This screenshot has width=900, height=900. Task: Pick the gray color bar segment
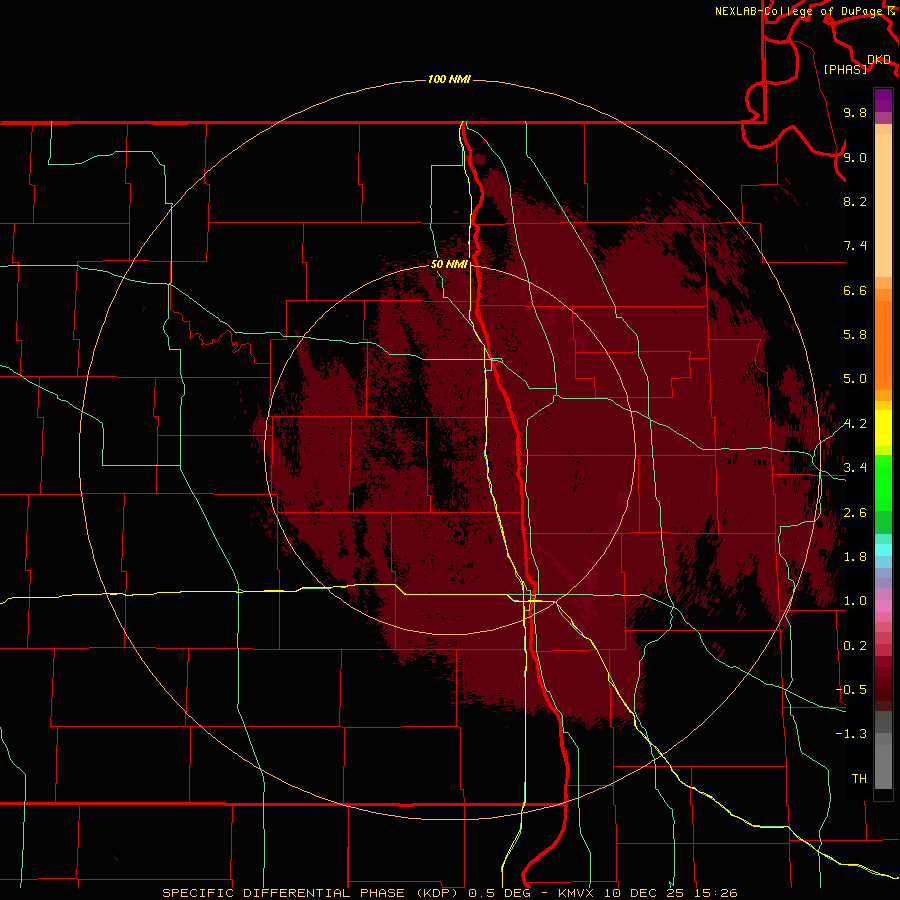[883, 749]
